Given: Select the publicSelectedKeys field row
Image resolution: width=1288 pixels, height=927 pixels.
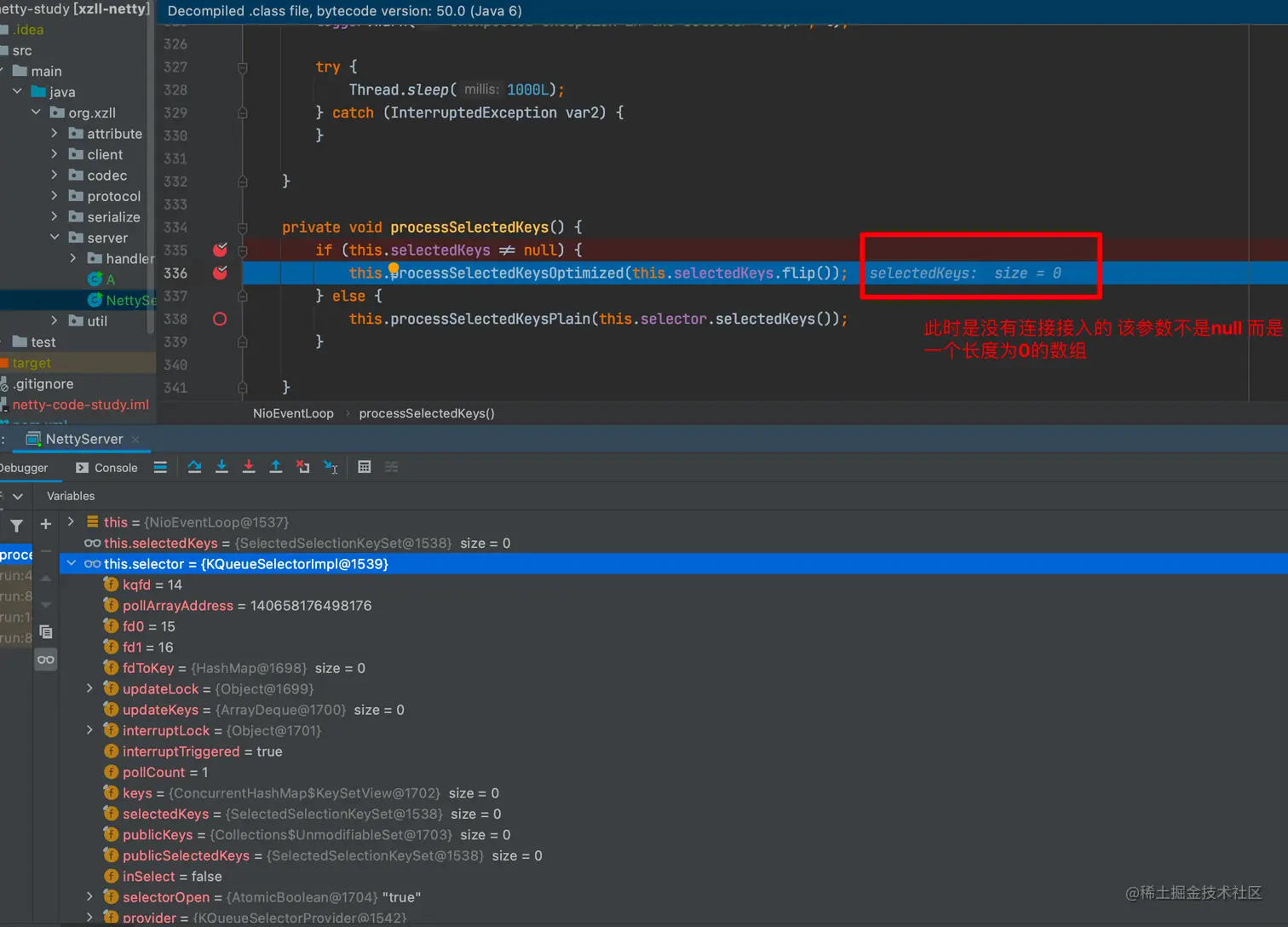Looking at the screenshot, I should pyautogui.click(x=673, y=855).
